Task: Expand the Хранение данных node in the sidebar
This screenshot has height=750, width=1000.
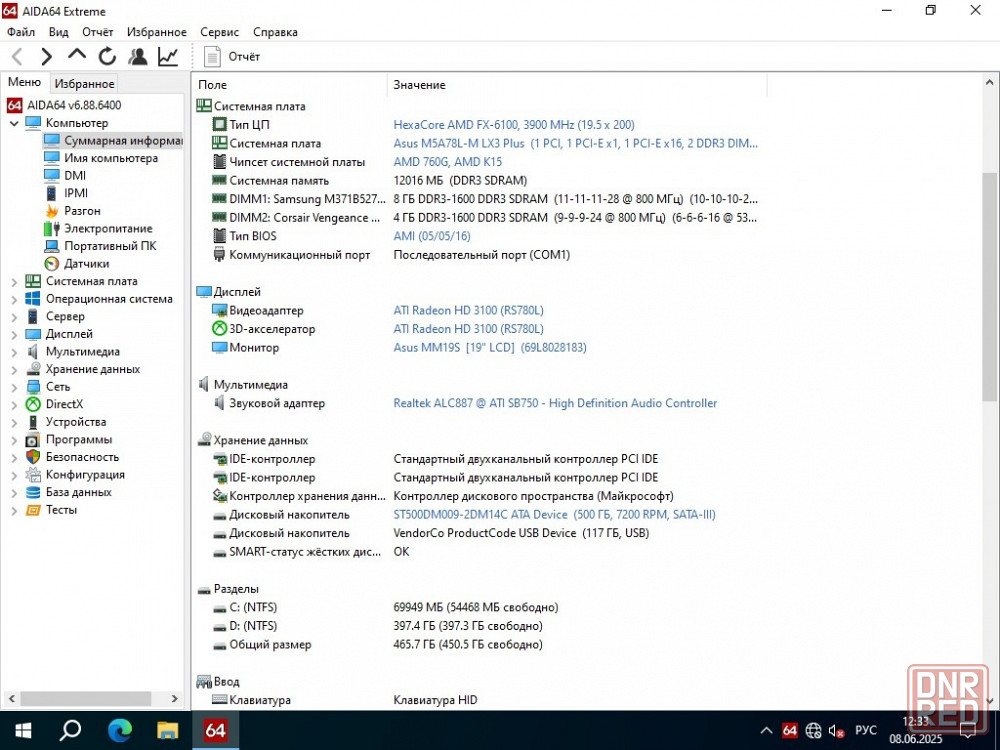Action: (14, 369)
